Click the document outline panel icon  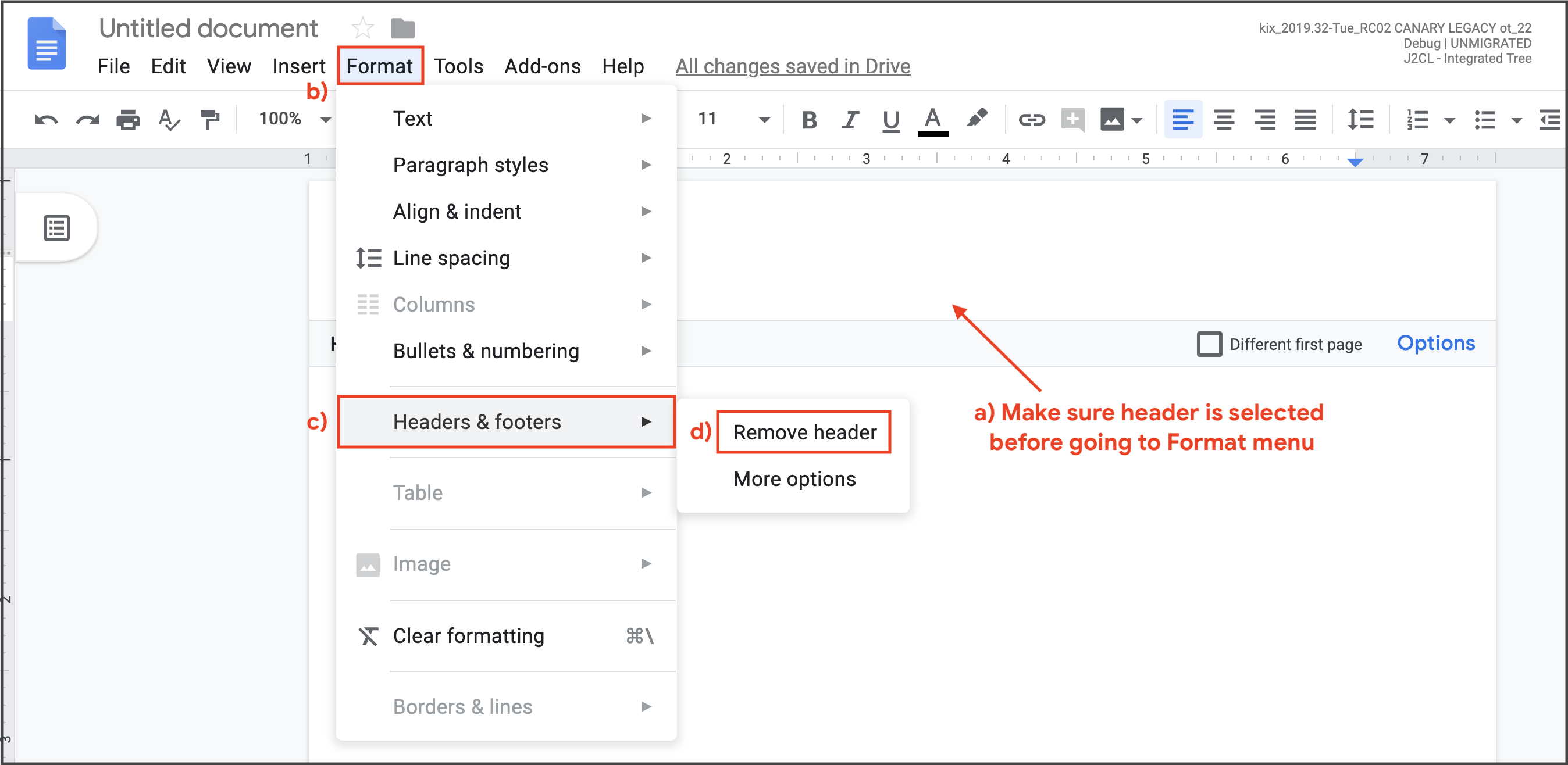(57, 227)
